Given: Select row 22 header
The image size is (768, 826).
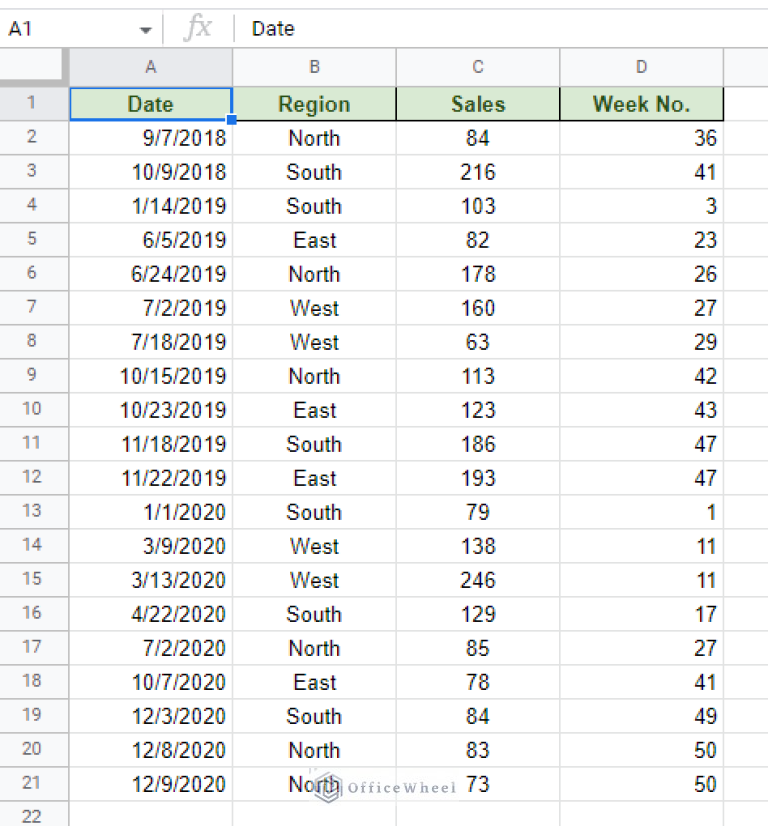Looking at the screenshot, I should pyautogui.click(x=33, y=815).
